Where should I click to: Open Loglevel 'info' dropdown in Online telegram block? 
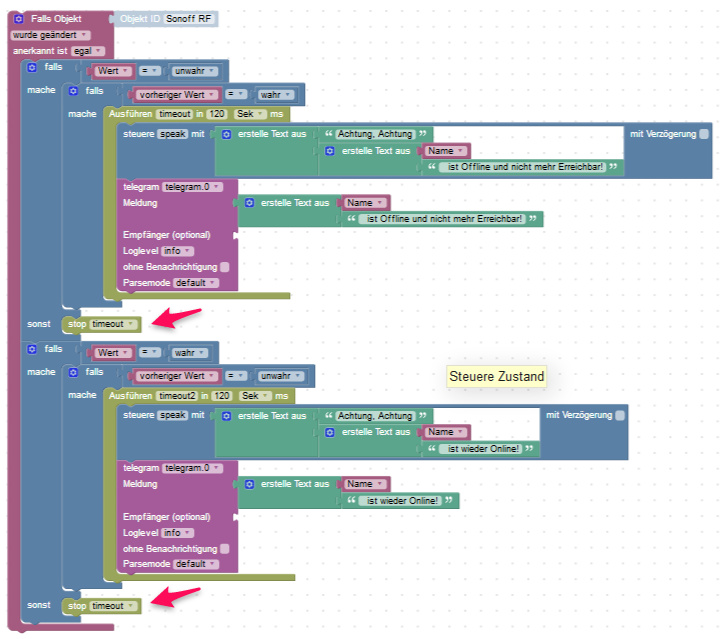[178, 533]
